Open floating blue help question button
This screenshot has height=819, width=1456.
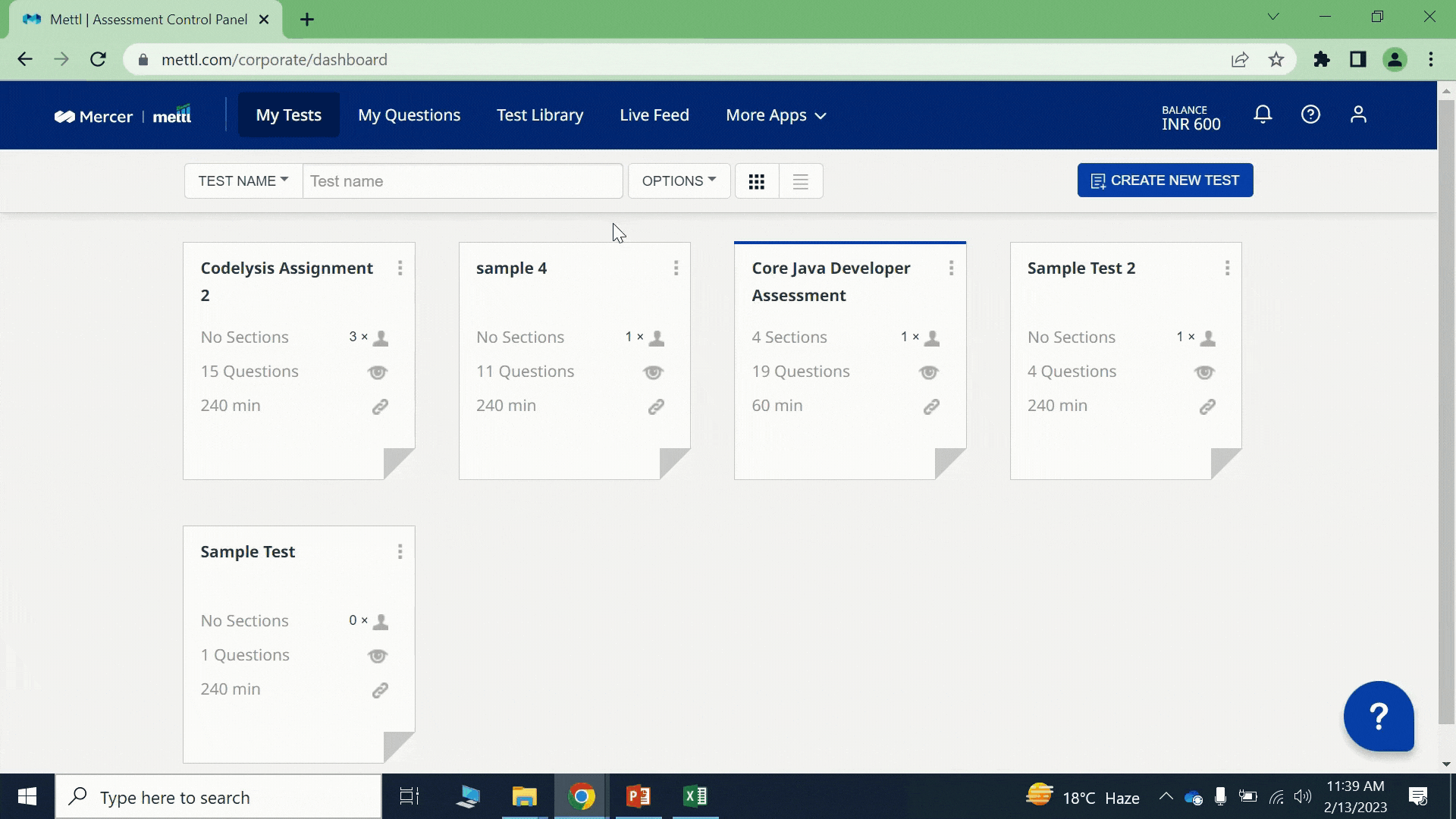click(1379, 716)
